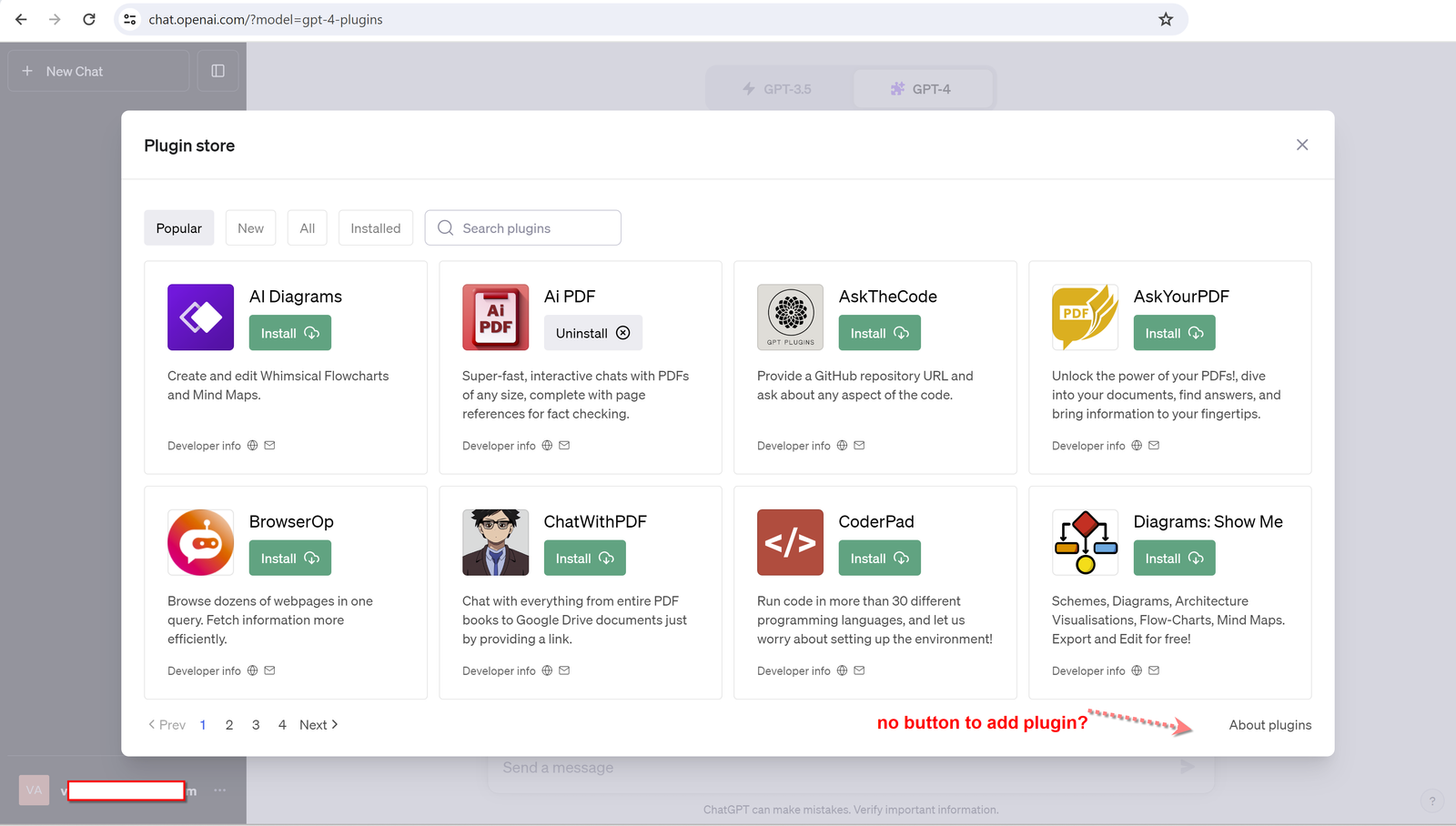Install the BrowserOp plugin

click(x=290, y=558)
